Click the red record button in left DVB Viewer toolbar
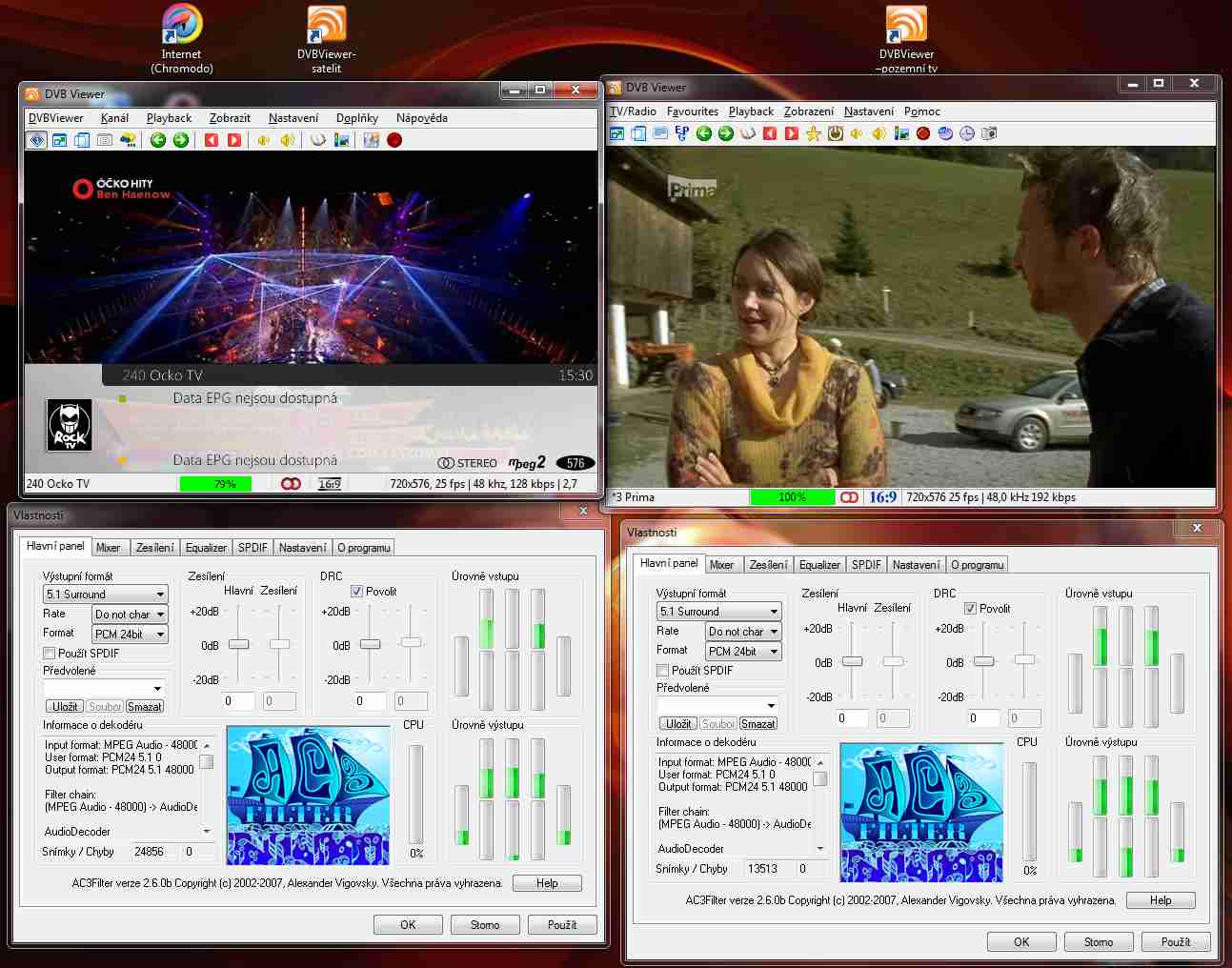 (394, 140)
